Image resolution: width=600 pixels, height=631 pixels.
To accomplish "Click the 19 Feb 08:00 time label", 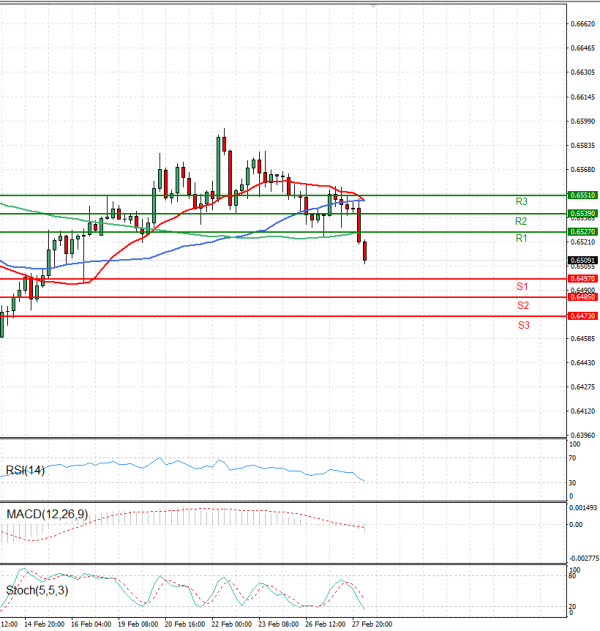I will [138, 624].
